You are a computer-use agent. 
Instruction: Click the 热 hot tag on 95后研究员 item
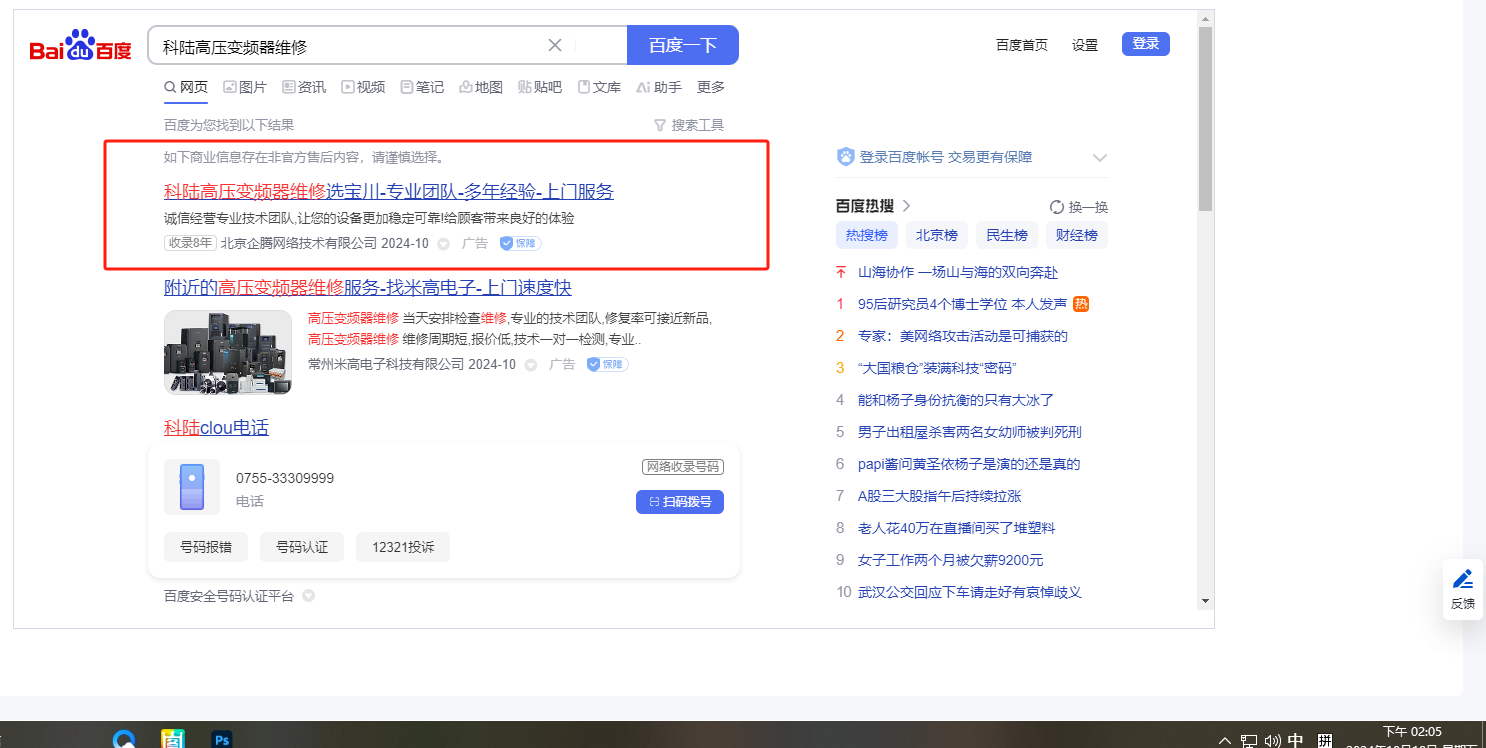pyautogui.click(x=1081, y=303)
